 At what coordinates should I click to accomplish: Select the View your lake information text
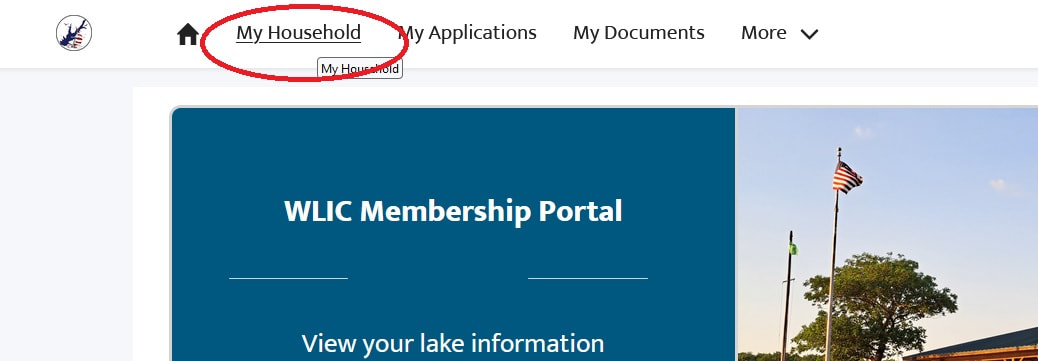453,343
